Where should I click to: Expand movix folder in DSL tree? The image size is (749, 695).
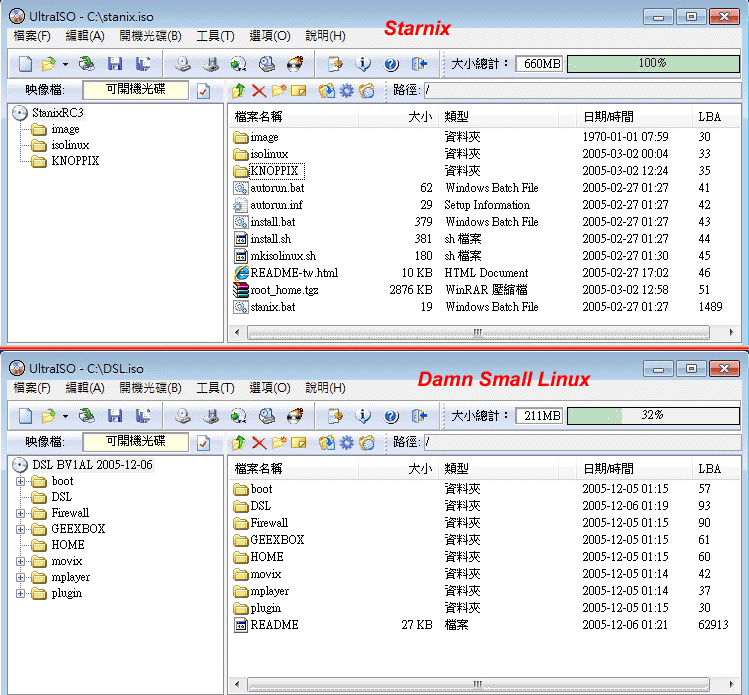click(20, 561)
